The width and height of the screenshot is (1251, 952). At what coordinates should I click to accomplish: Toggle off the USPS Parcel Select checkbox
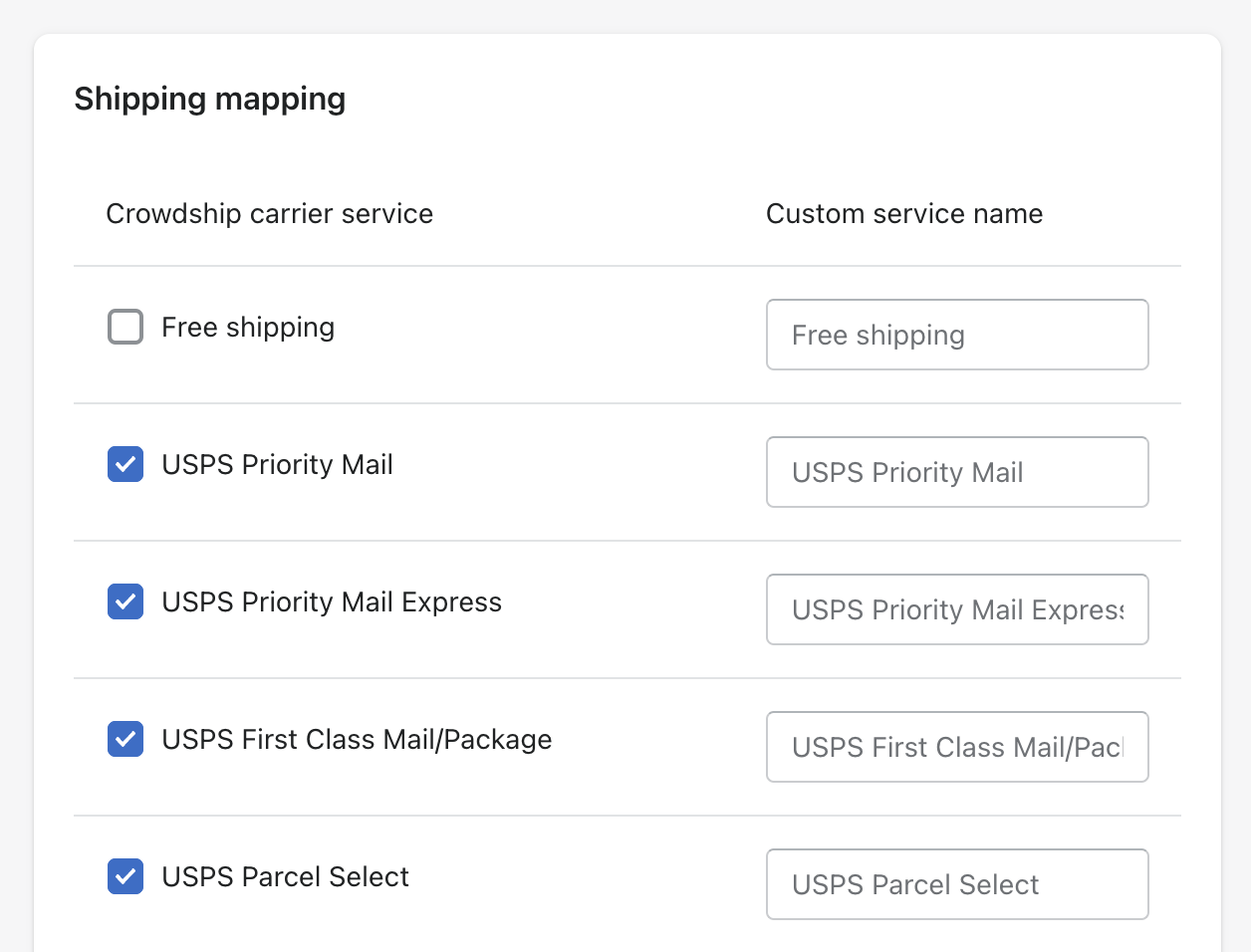pos(125,876)
